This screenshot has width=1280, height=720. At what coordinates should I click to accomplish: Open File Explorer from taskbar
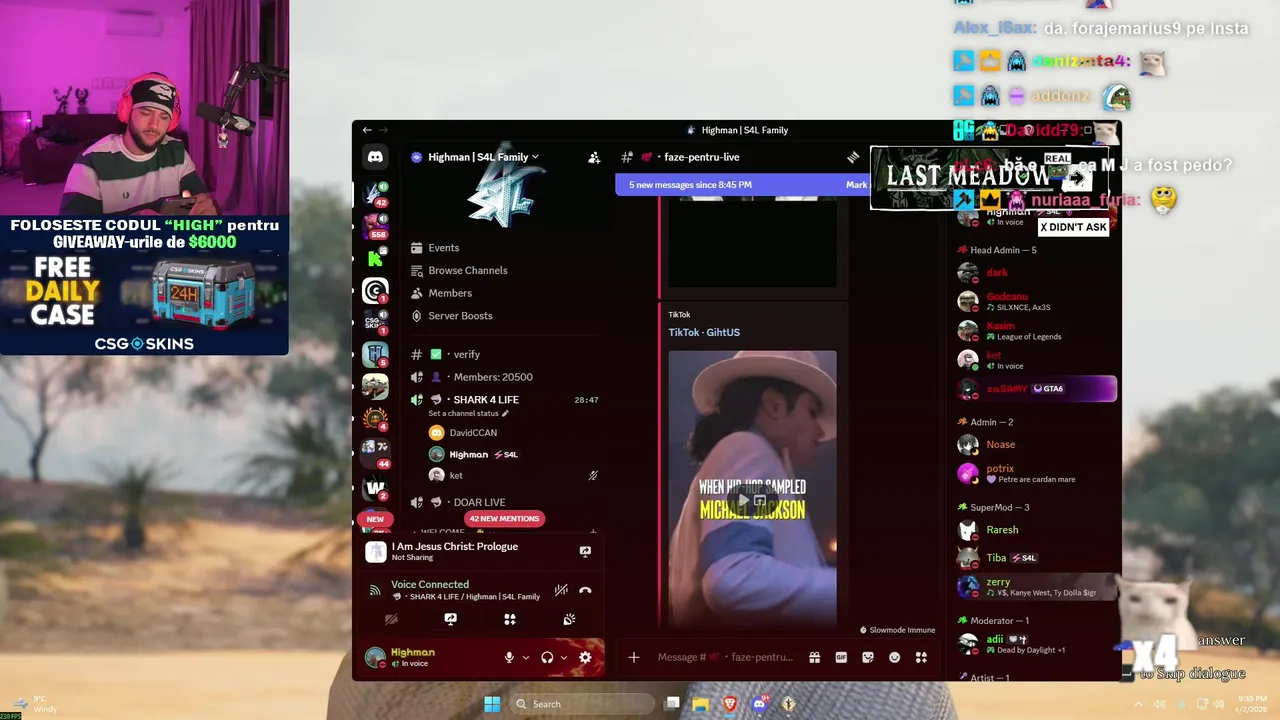[700, 704]
